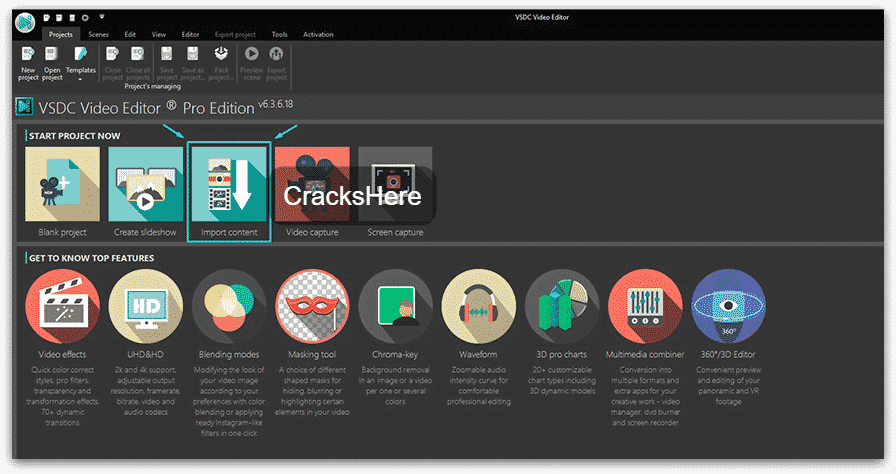Open the Scenes ribbon tab
Screen dimensions: 896x474
tap(98, 34)
